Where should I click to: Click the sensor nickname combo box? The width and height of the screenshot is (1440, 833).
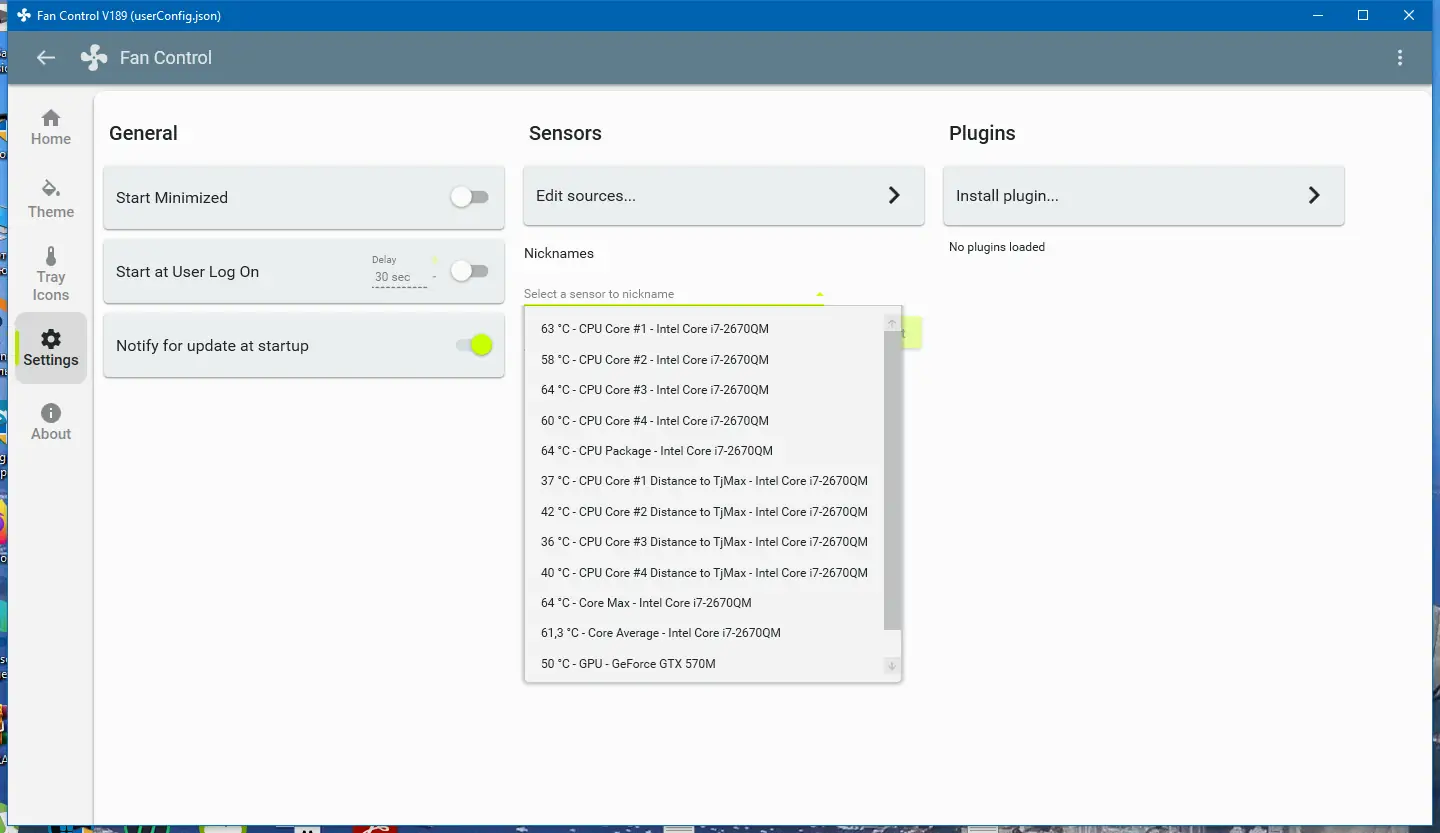click(x=674, y=294)
